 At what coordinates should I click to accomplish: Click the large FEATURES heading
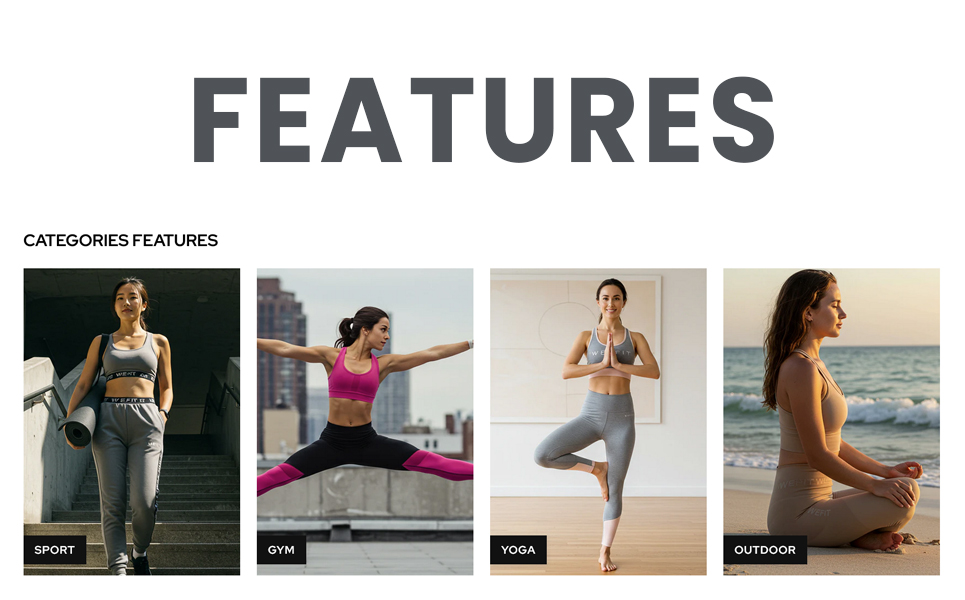click(484, 120)
